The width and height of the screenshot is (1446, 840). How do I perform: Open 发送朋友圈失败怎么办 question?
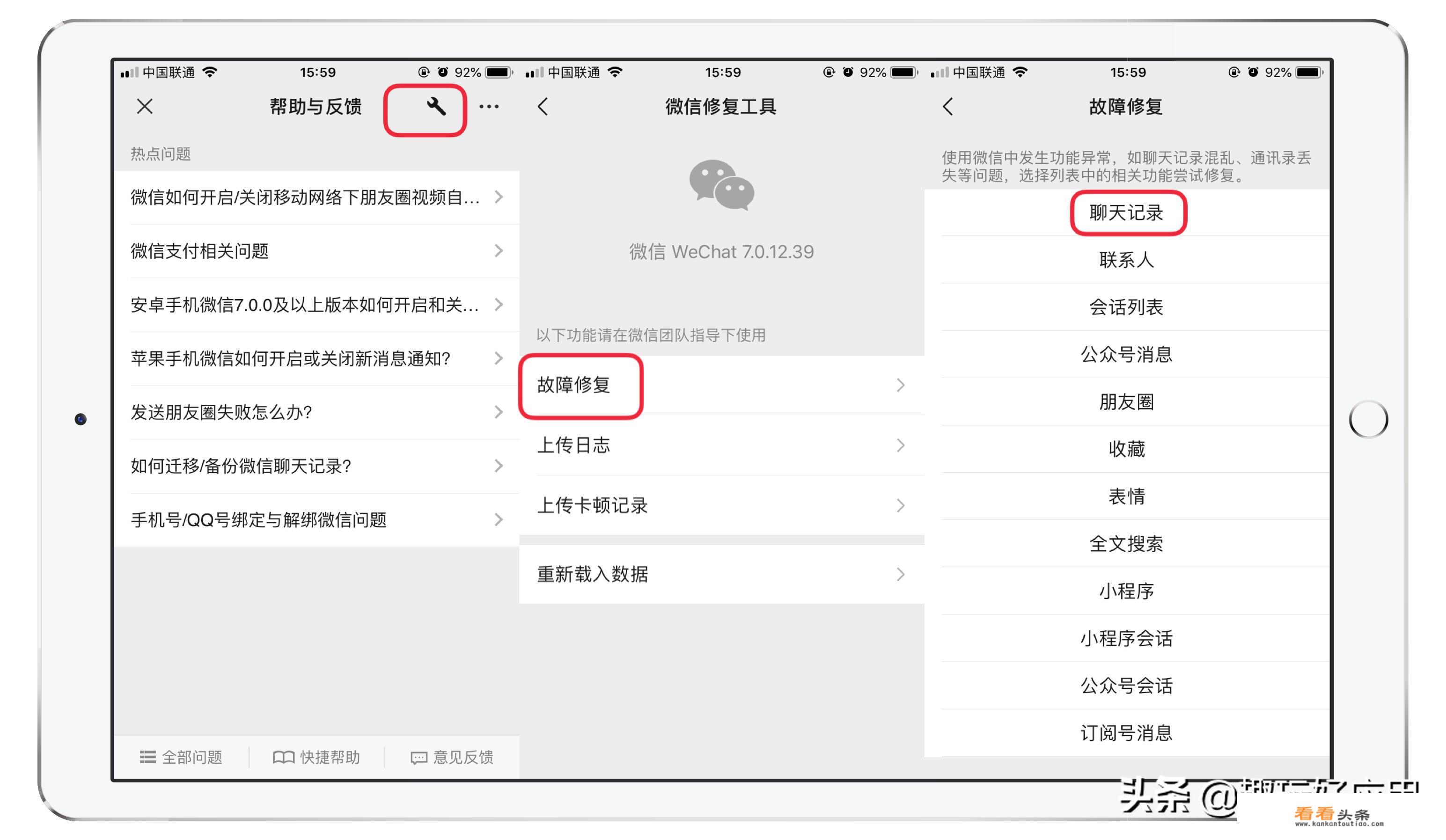click(x=317, y=412)
